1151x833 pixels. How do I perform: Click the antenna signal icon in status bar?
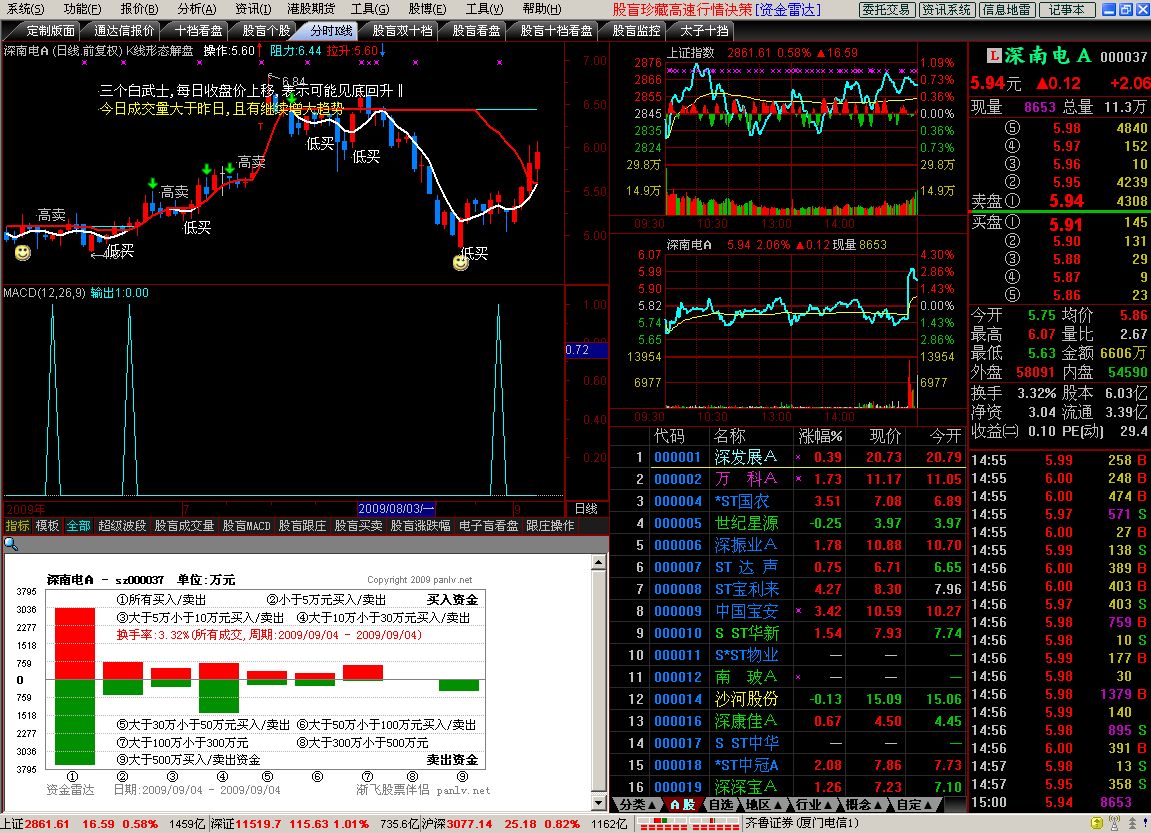(1114, 824)
